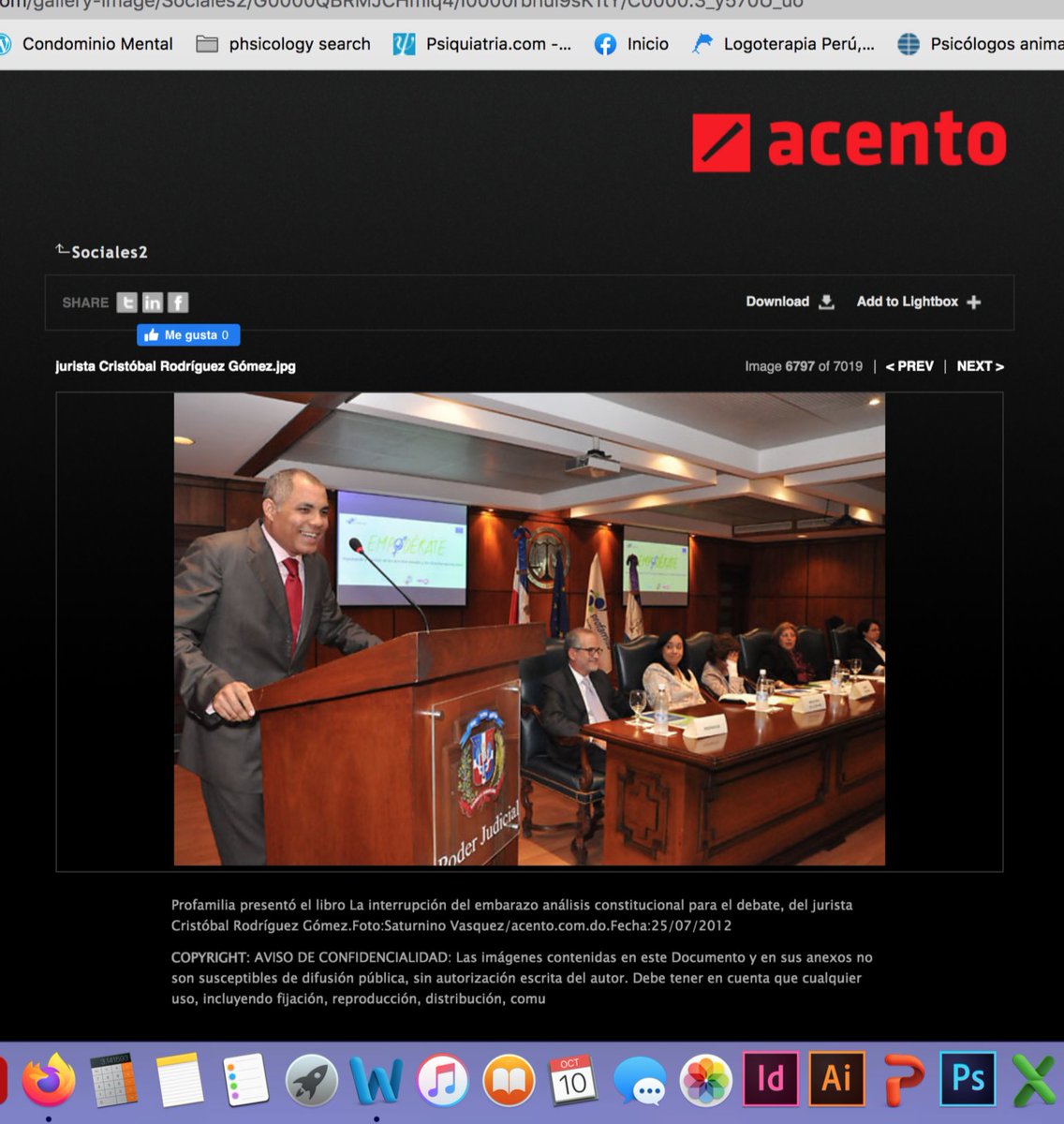
Task: Click the Me gusta like button
Action: (188, 335)
